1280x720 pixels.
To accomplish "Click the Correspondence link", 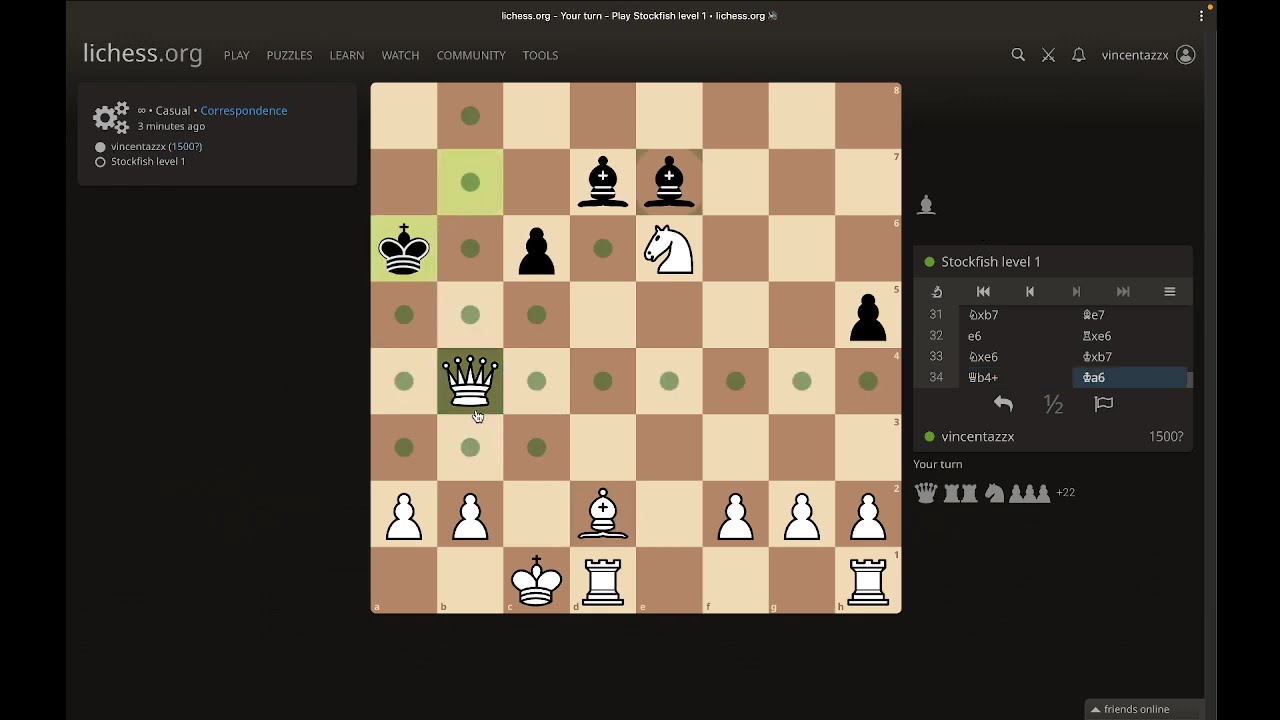I will [243, 111].
